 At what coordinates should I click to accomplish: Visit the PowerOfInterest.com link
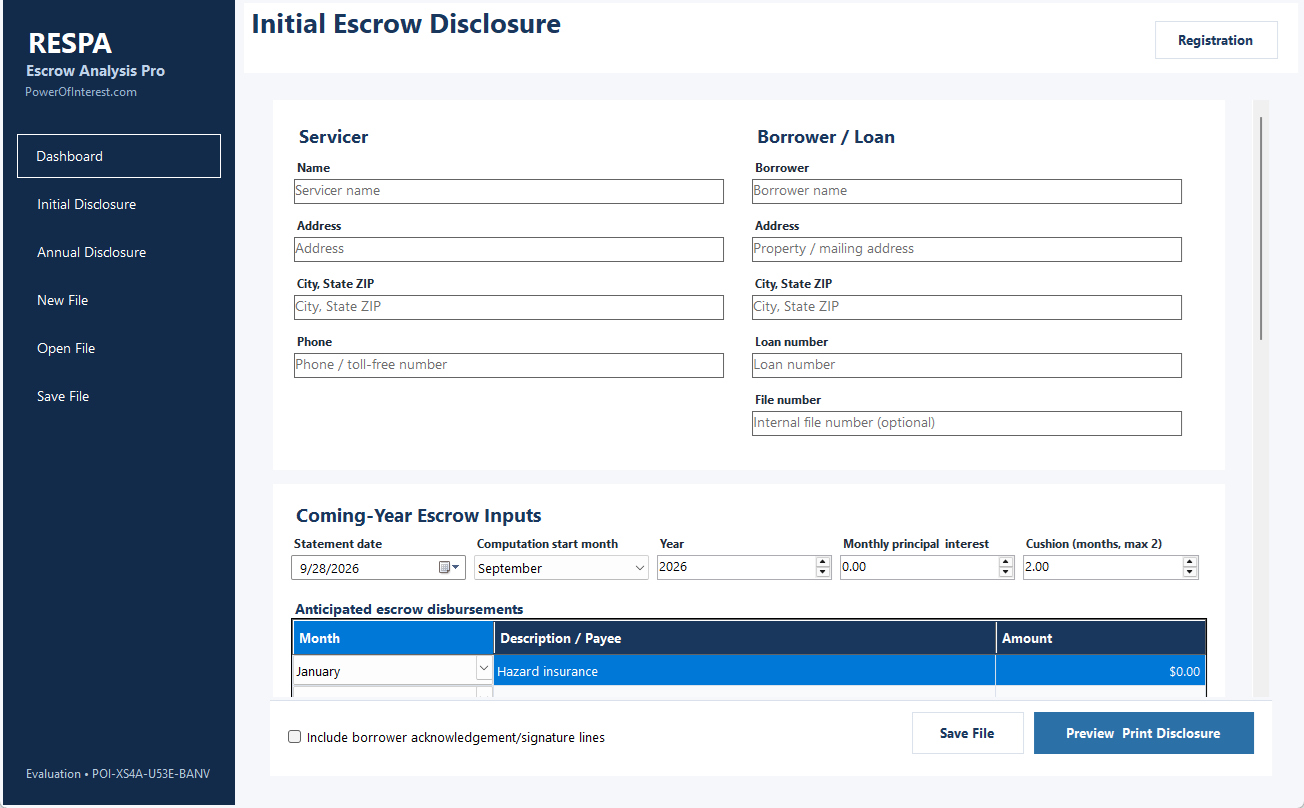point(81,92)
